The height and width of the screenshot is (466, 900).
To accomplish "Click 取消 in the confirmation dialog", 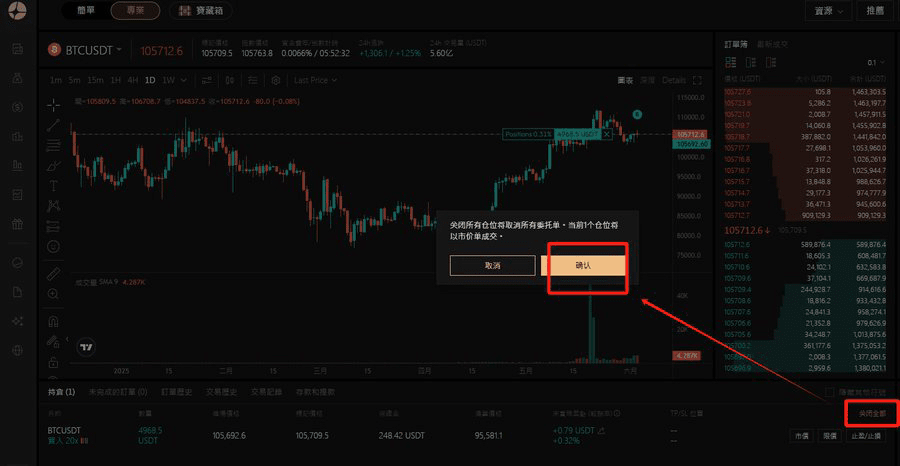I will [492, 265].
